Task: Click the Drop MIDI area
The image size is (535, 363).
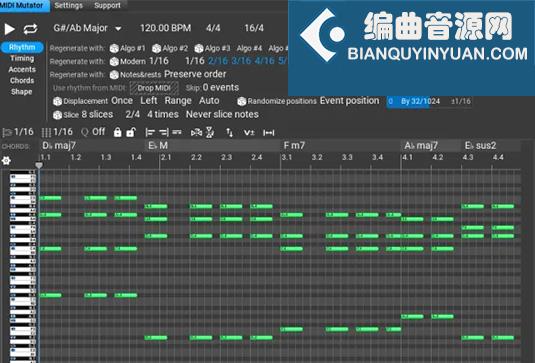Action: pos(154,88)
